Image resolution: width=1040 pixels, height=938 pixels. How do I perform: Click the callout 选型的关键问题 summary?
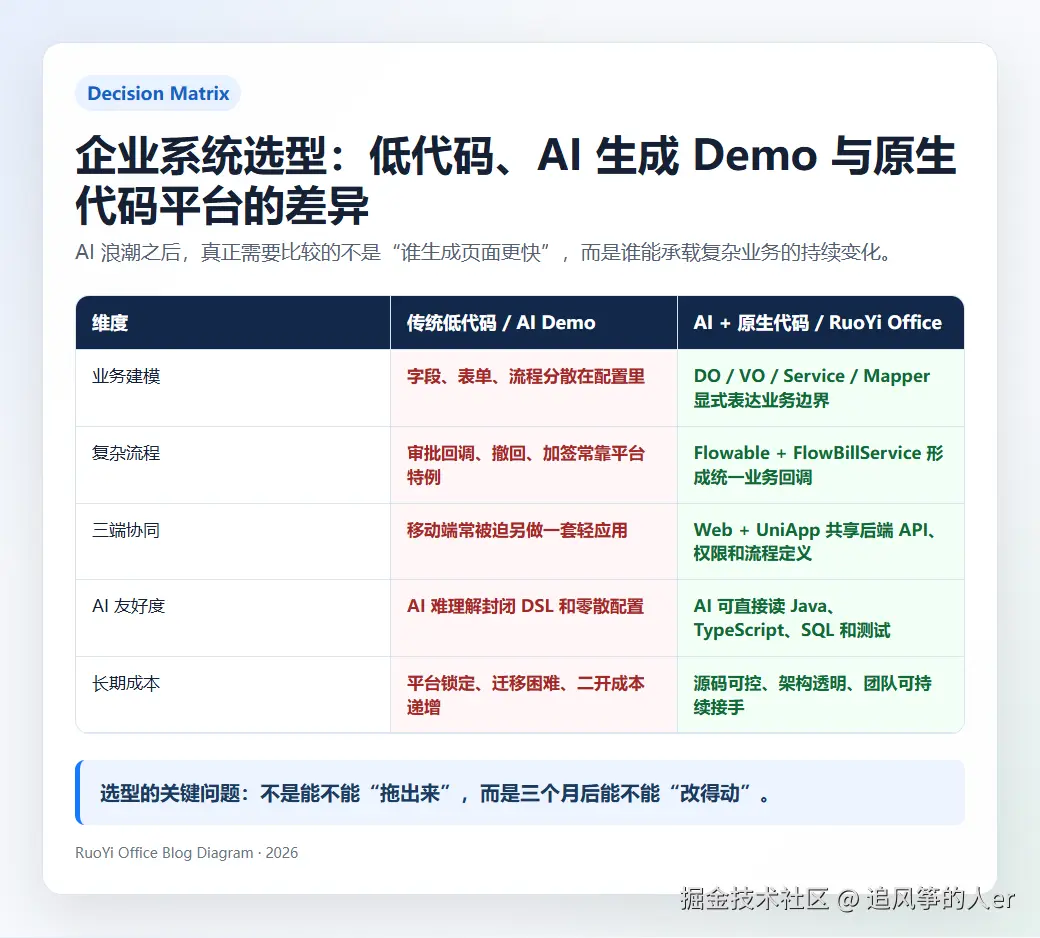tap(520, 793)
